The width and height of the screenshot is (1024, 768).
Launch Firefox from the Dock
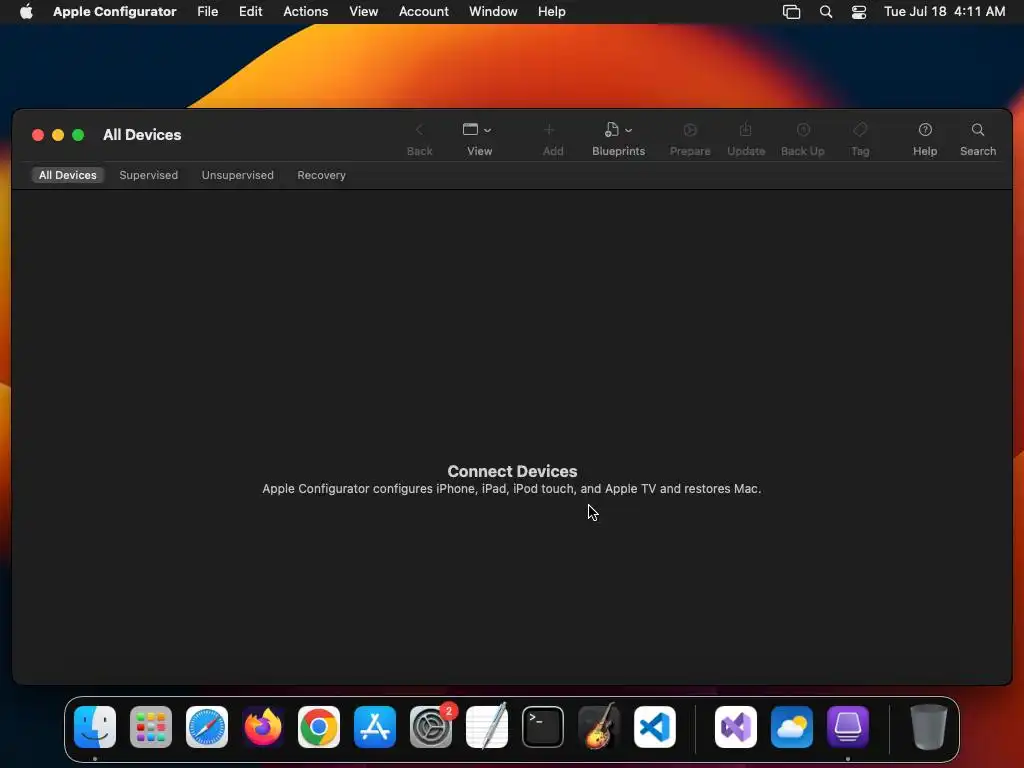click(x=263, y=727)
